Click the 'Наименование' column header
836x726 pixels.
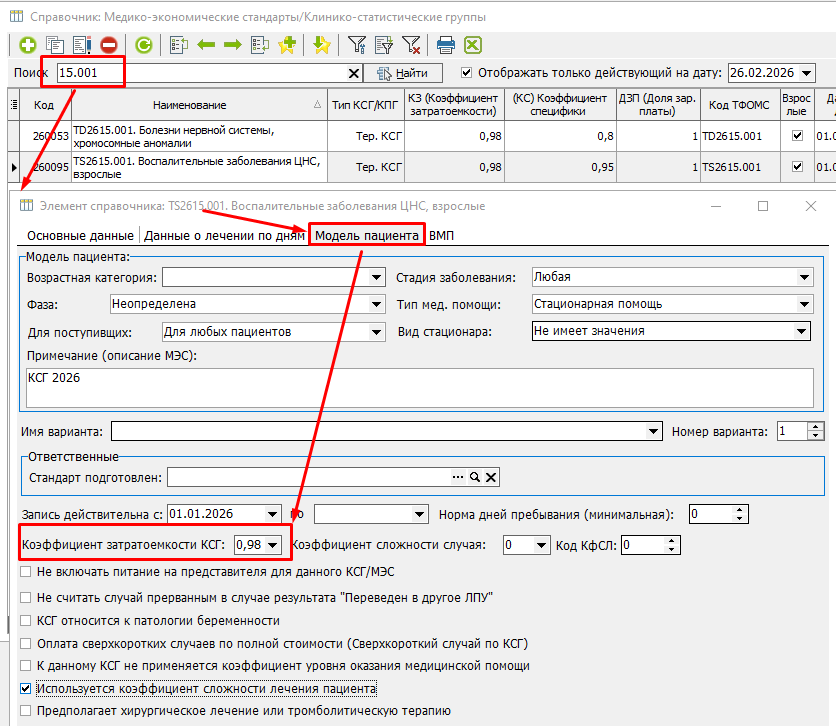pyautogui.click(x=190, y=105)
